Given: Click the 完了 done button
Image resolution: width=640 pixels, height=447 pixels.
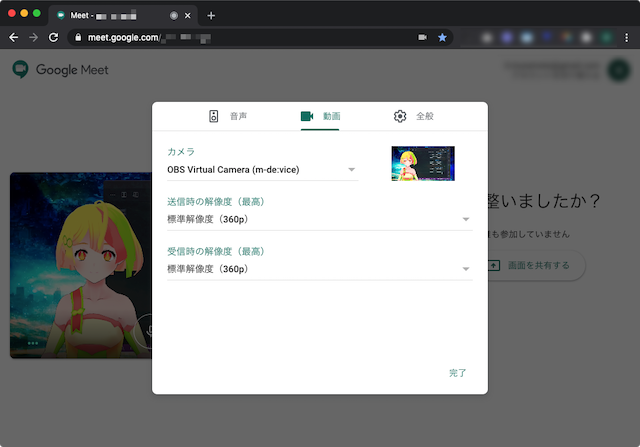Looking at the screenshot, I should pos(457,373).
